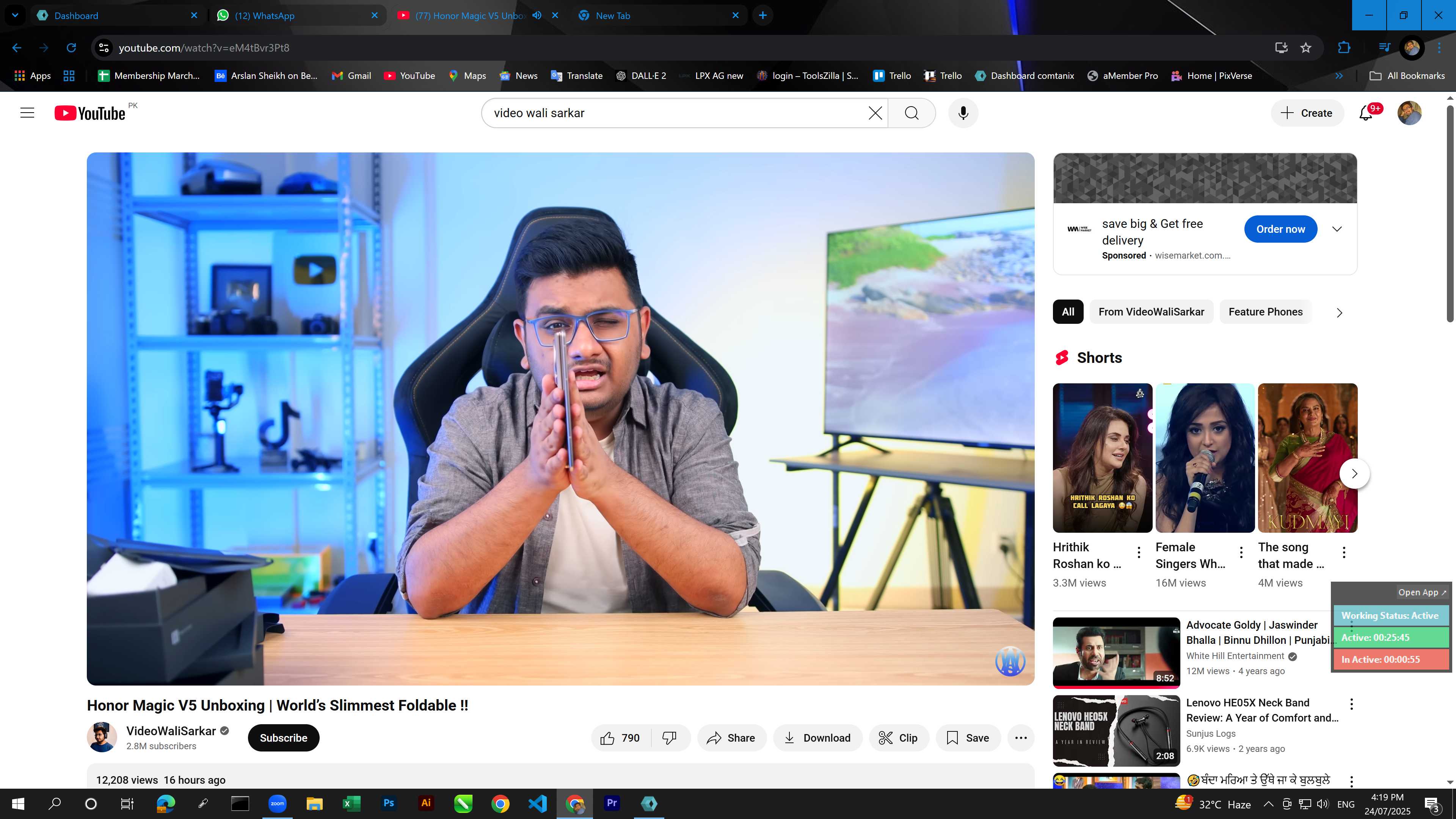Install app icon in address bar
1456x819 pixels.
(1281, 48)
